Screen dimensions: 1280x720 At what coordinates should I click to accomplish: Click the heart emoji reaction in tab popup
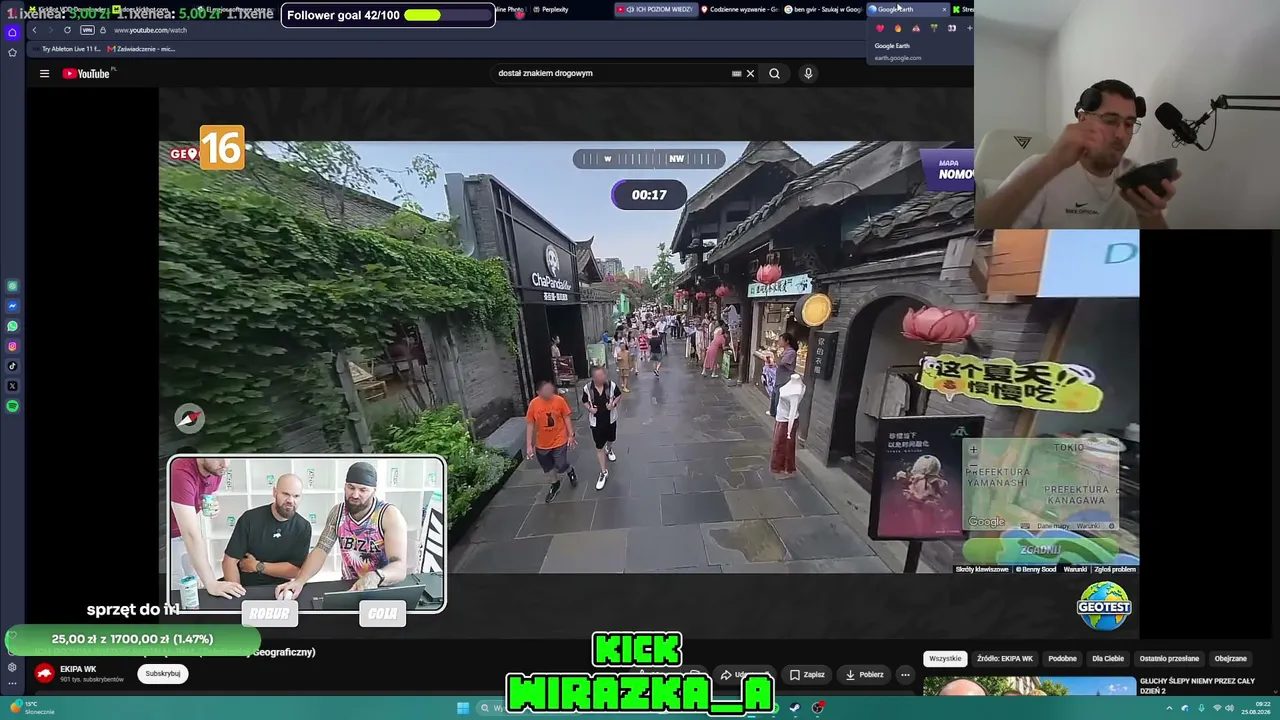[x=880, y=29]
